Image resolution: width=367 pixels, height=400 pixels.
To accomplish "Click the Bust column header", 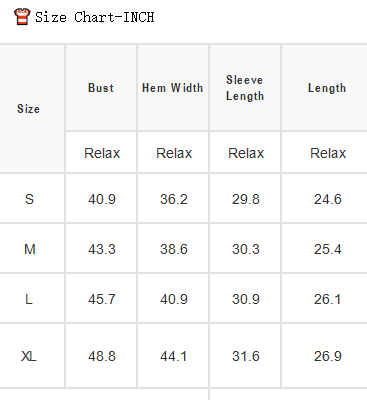I will coord(101,88).
